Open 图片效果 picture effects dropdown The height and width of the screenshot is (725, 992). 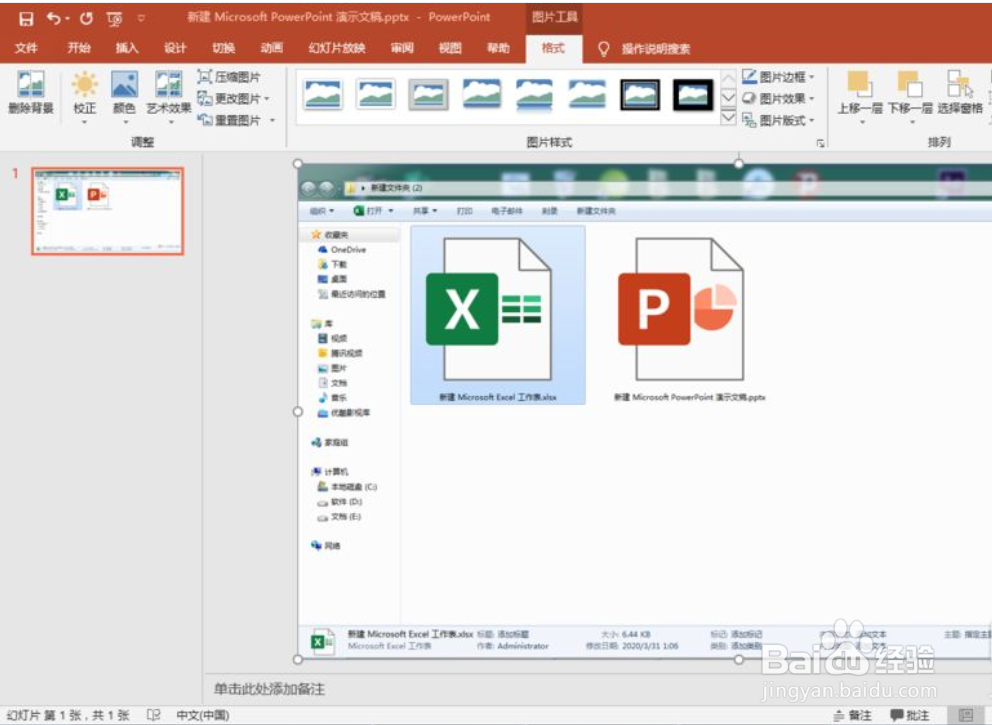(779, 99)
